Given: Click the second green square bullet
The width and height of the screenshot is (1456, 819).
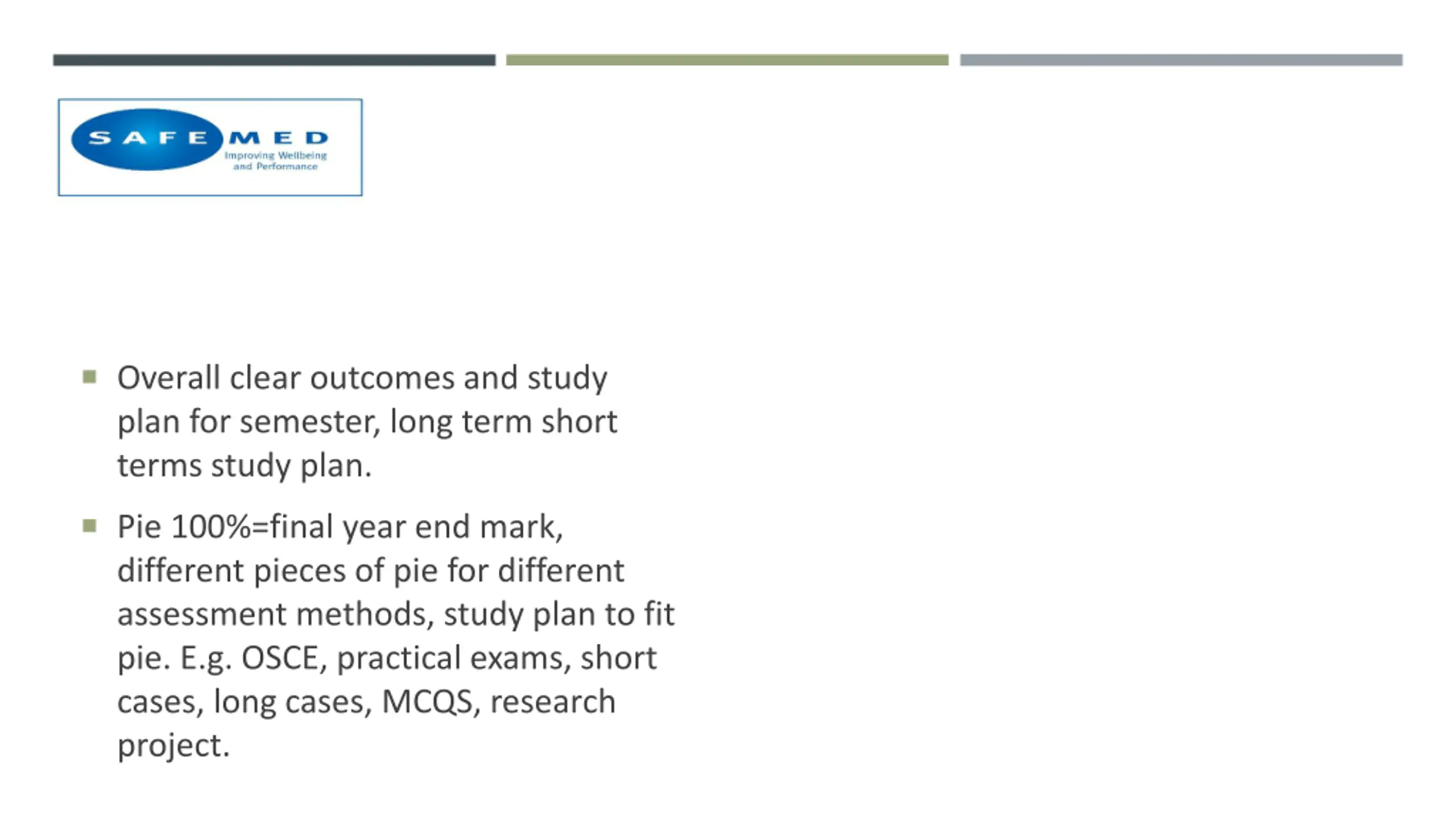Looking at the screenshot, I should click(89, 526).
